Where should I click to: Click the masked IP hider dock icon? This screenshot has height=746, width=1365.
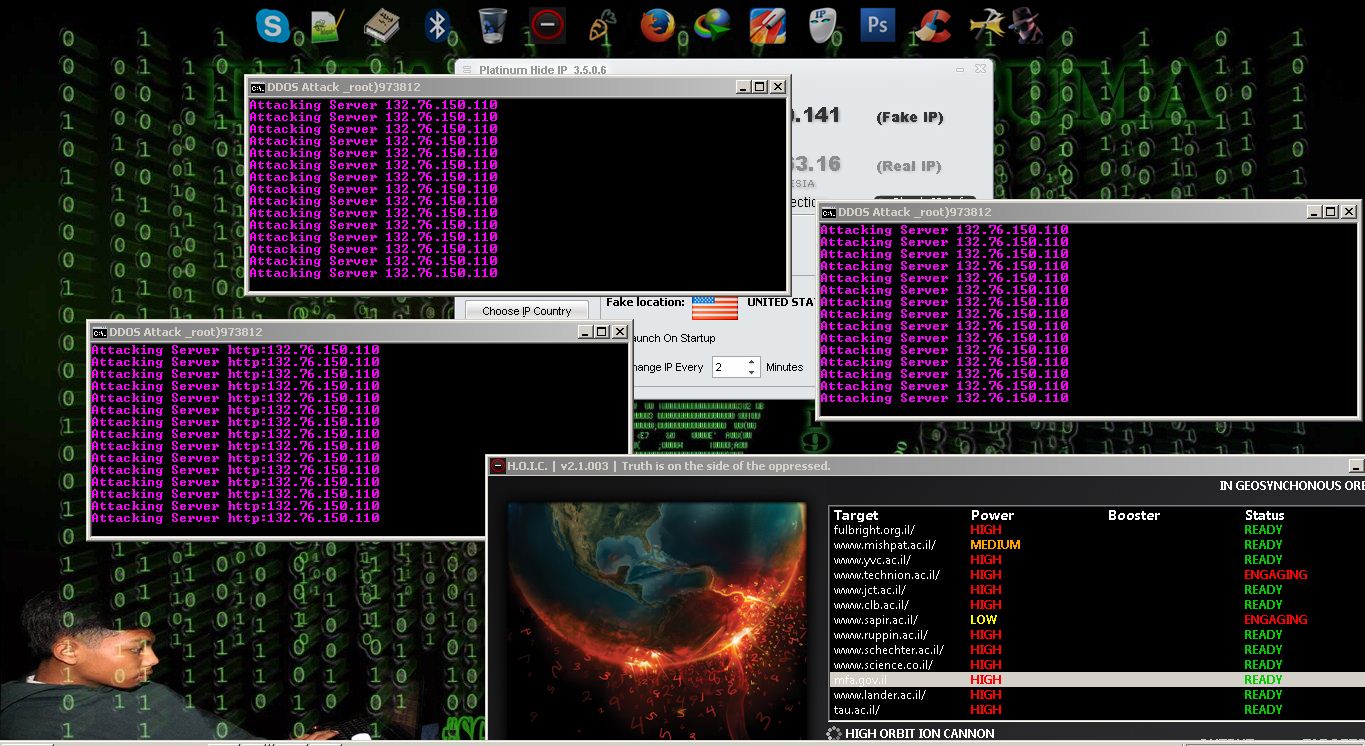coord(822,25)
